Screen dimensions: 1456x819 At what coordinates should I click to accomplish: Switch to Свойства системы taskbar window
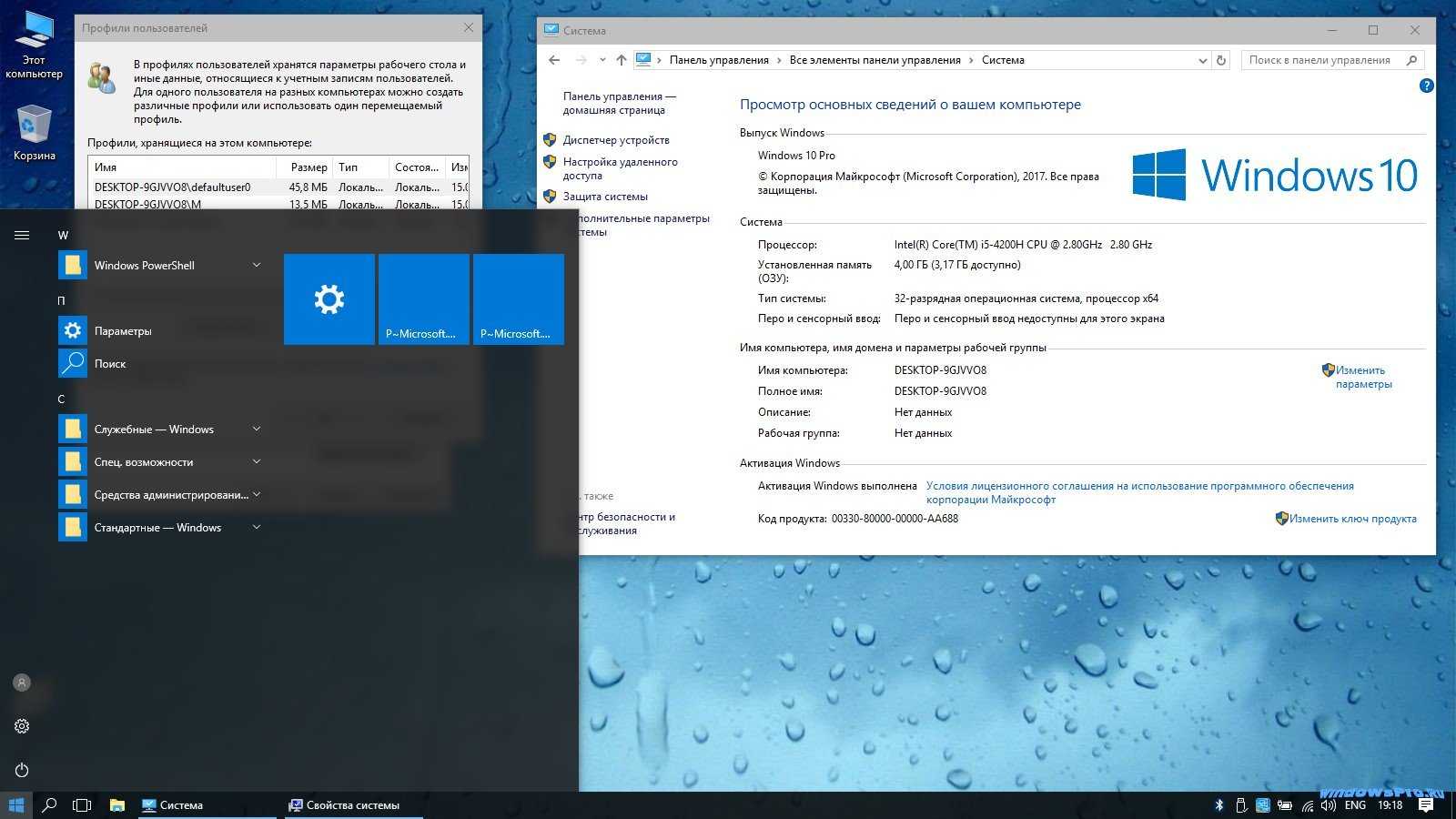click(354, 805)
